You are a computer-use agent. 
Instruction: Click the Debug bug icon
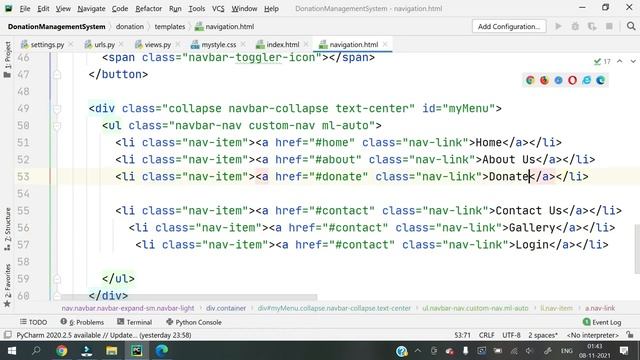click(x=575, y=27)
